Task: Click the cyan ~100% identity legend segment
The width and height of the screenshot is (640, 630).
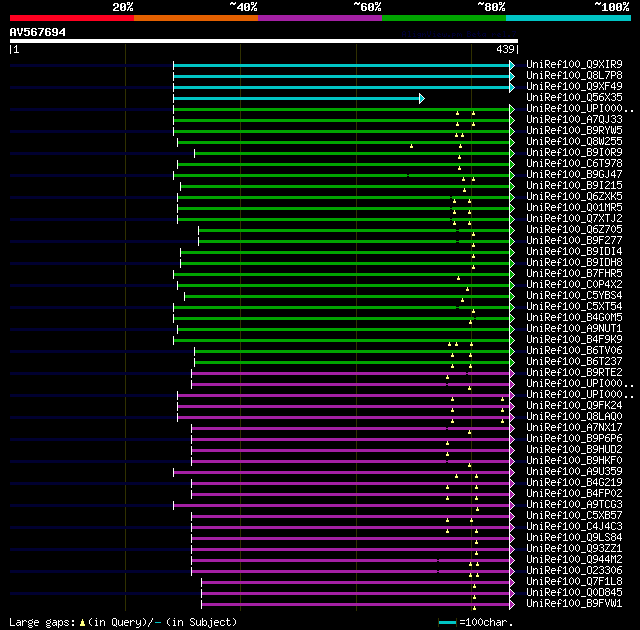Action: pos(569,18)
